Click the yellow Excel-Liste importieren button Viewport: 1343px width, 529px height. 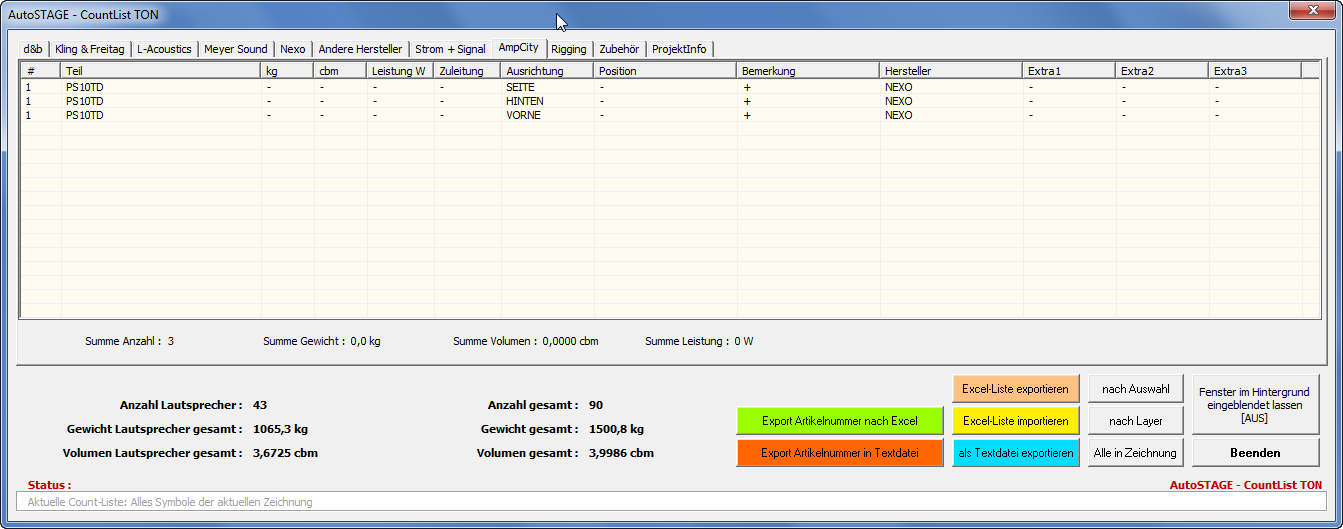click(1015, 421)
